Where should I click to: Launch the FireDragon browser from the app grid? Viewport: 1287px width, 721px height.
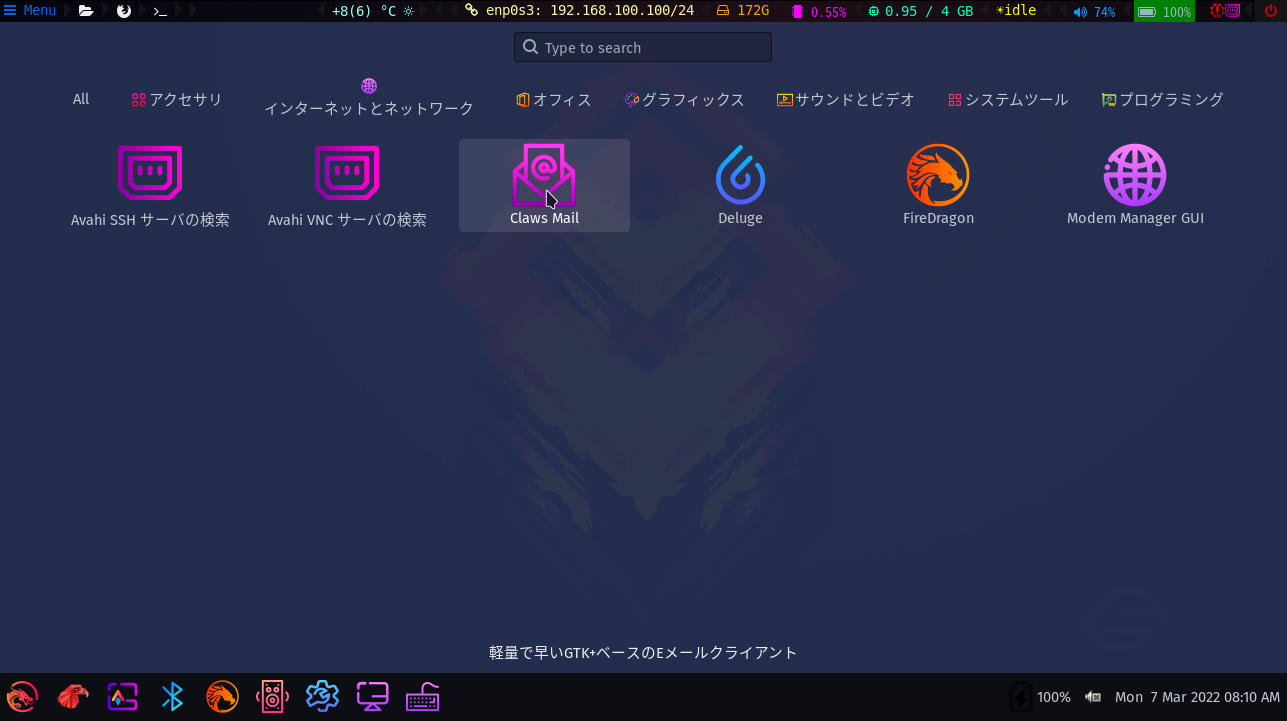[938, 185]
